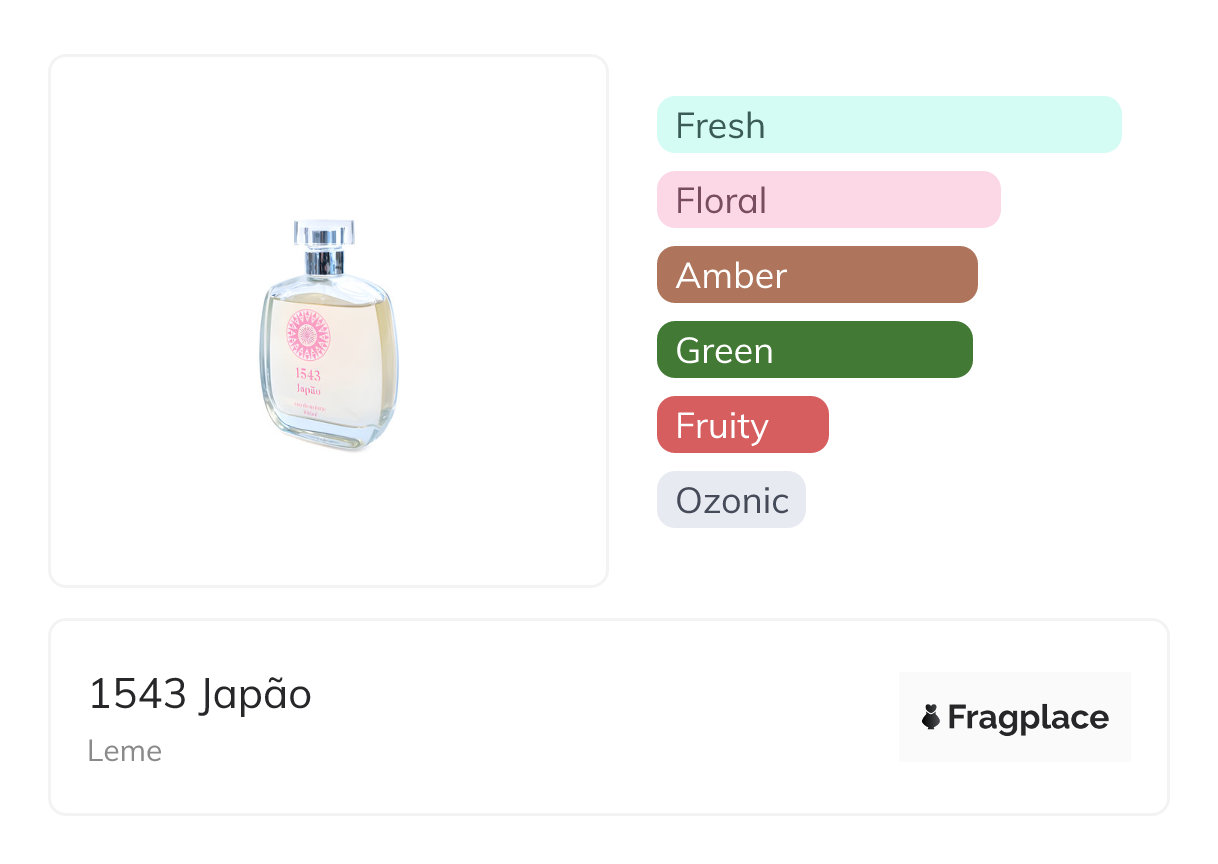Click the silver sprayer collar on bottle
The height and width of the screenshot is (864, 1218).
[x=324, y=263]
